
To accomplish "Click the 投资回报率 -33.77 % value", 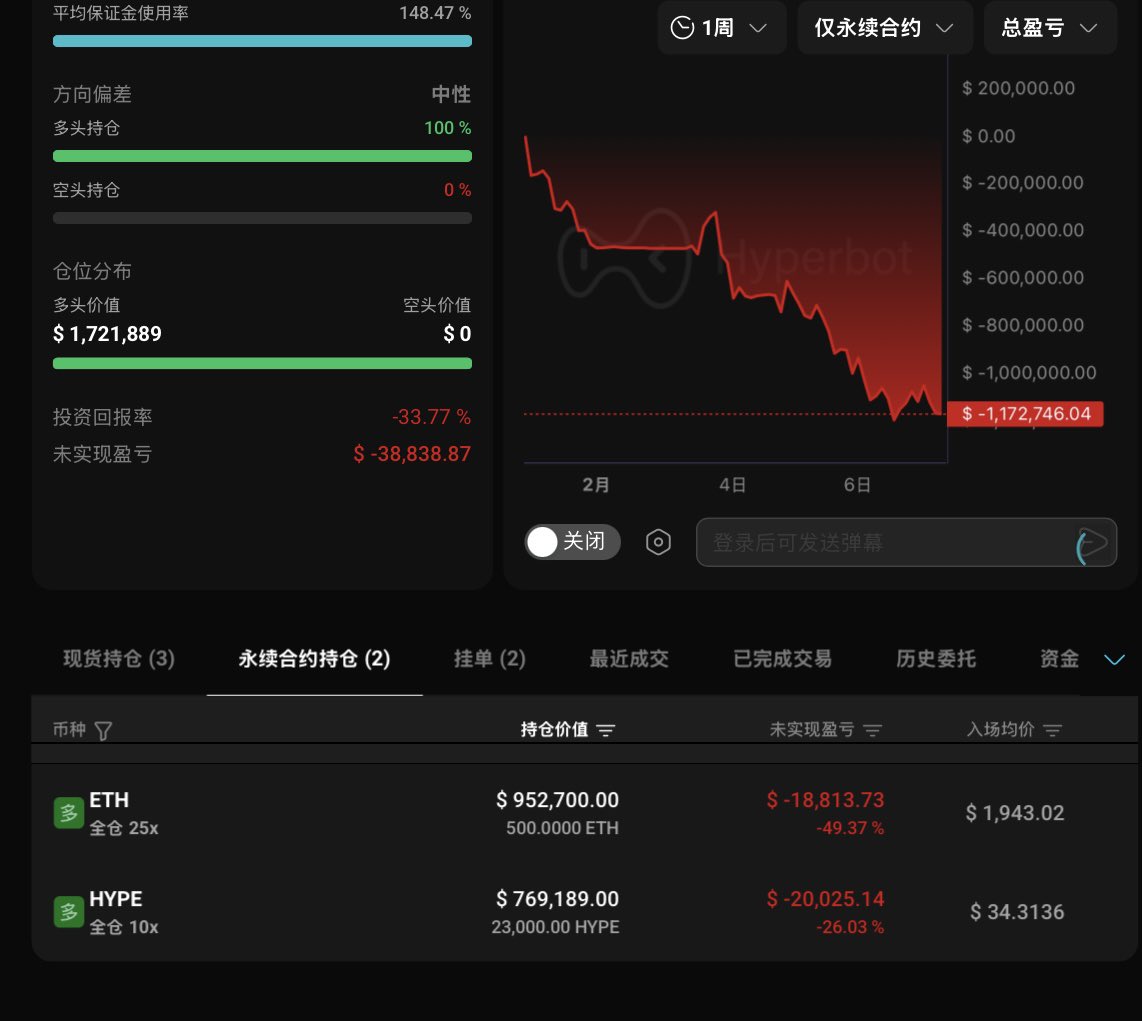I will tap(431, 417).
